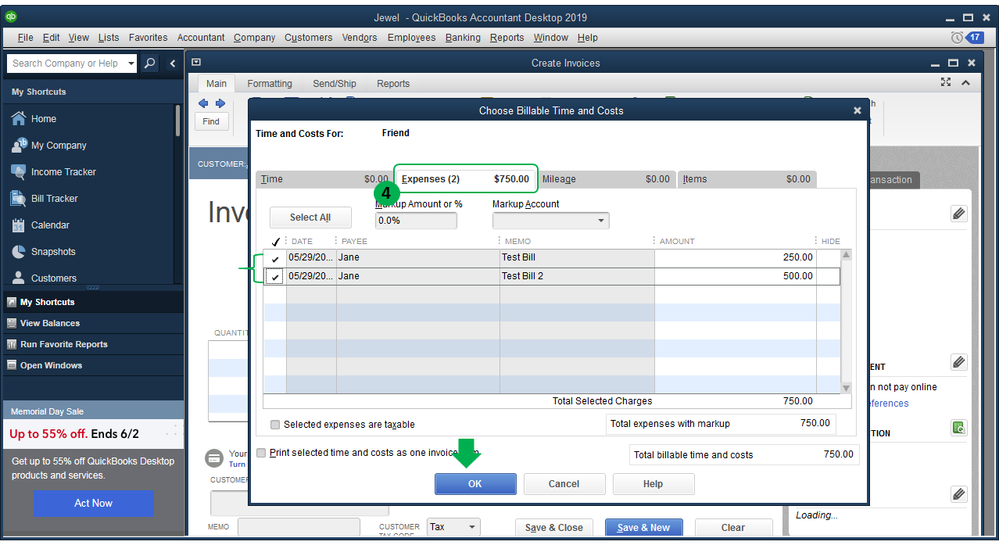
Task: Open the Home shortcut icon
Action: (x=18, y=119)
